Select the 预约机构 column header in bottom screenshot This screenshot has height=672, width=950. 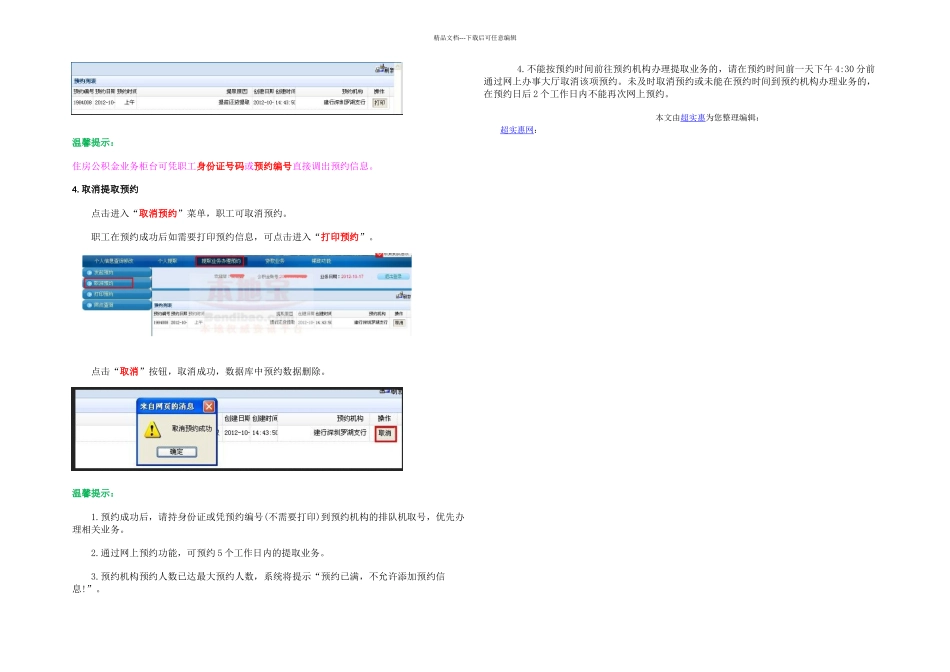click(x=350, y=419)
